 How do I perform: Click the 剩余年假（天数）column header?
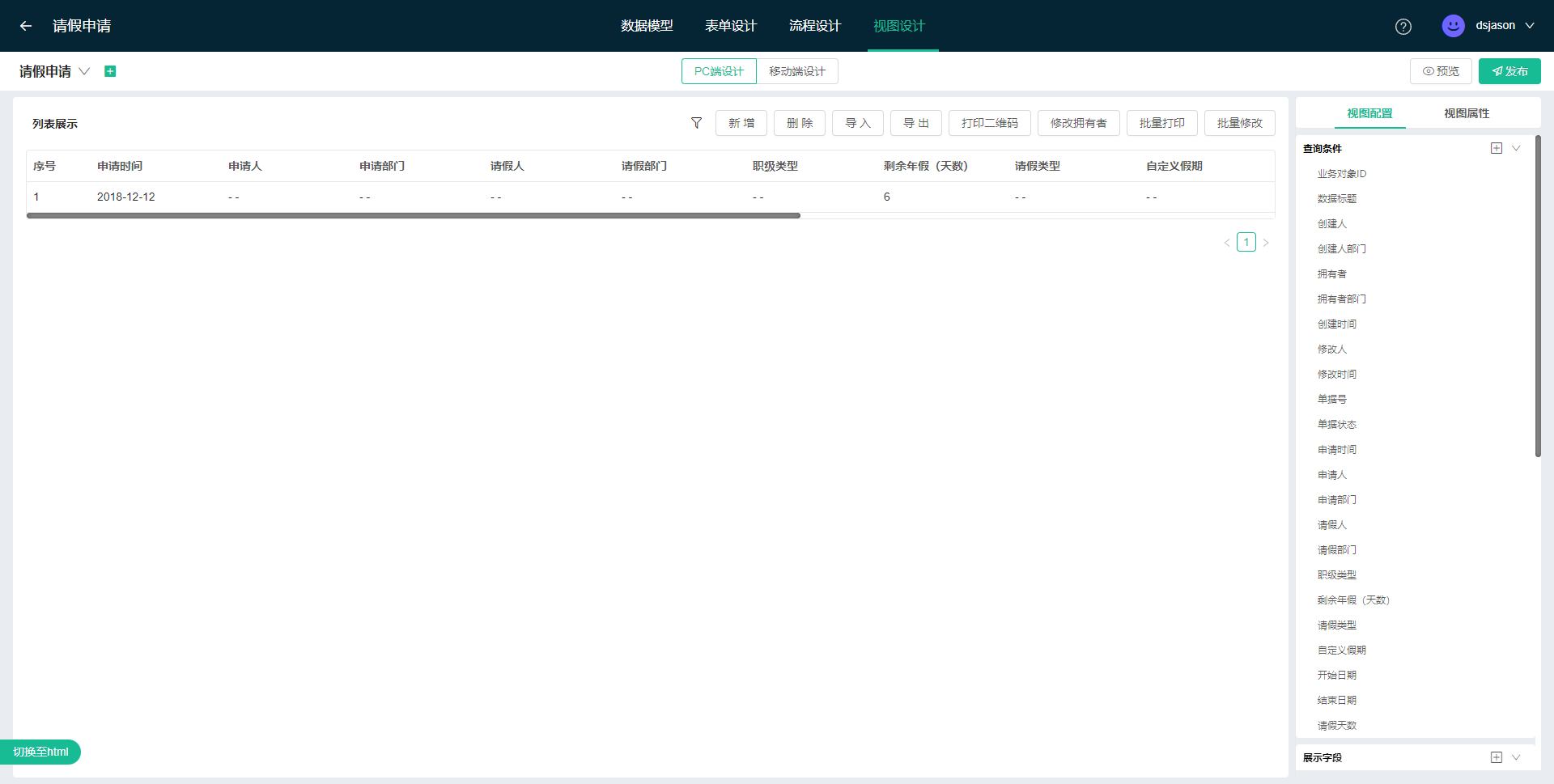coord(926,166)
